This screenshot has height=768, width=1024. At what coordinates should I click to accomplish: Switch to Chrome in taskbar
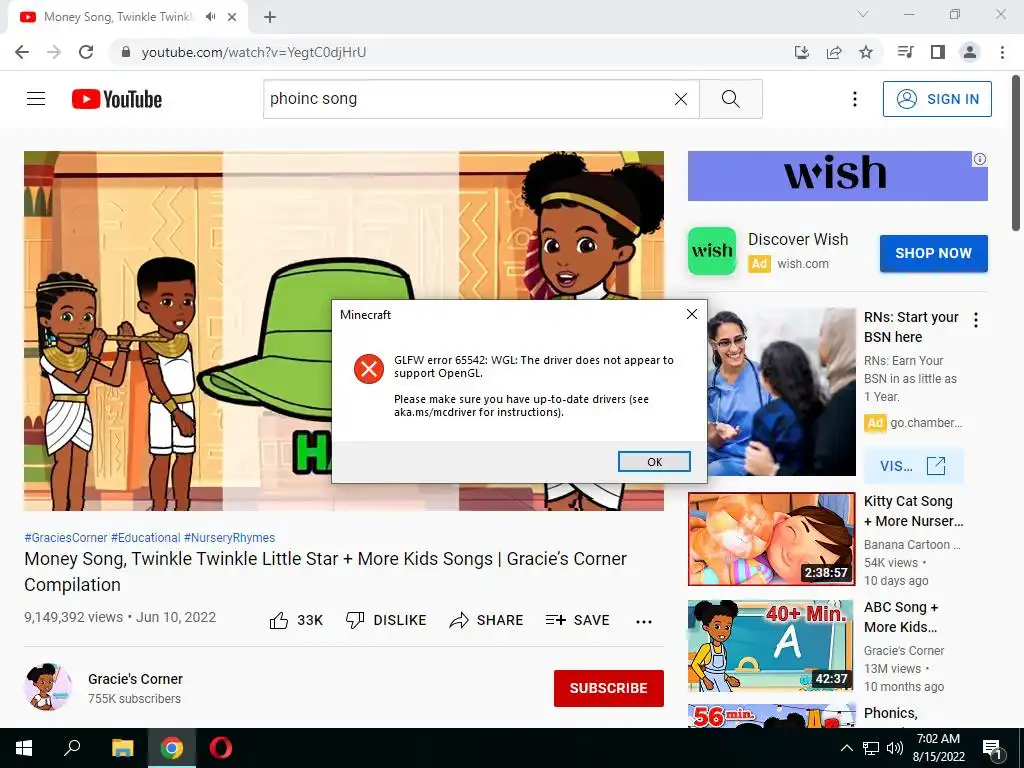pos(172,748)
